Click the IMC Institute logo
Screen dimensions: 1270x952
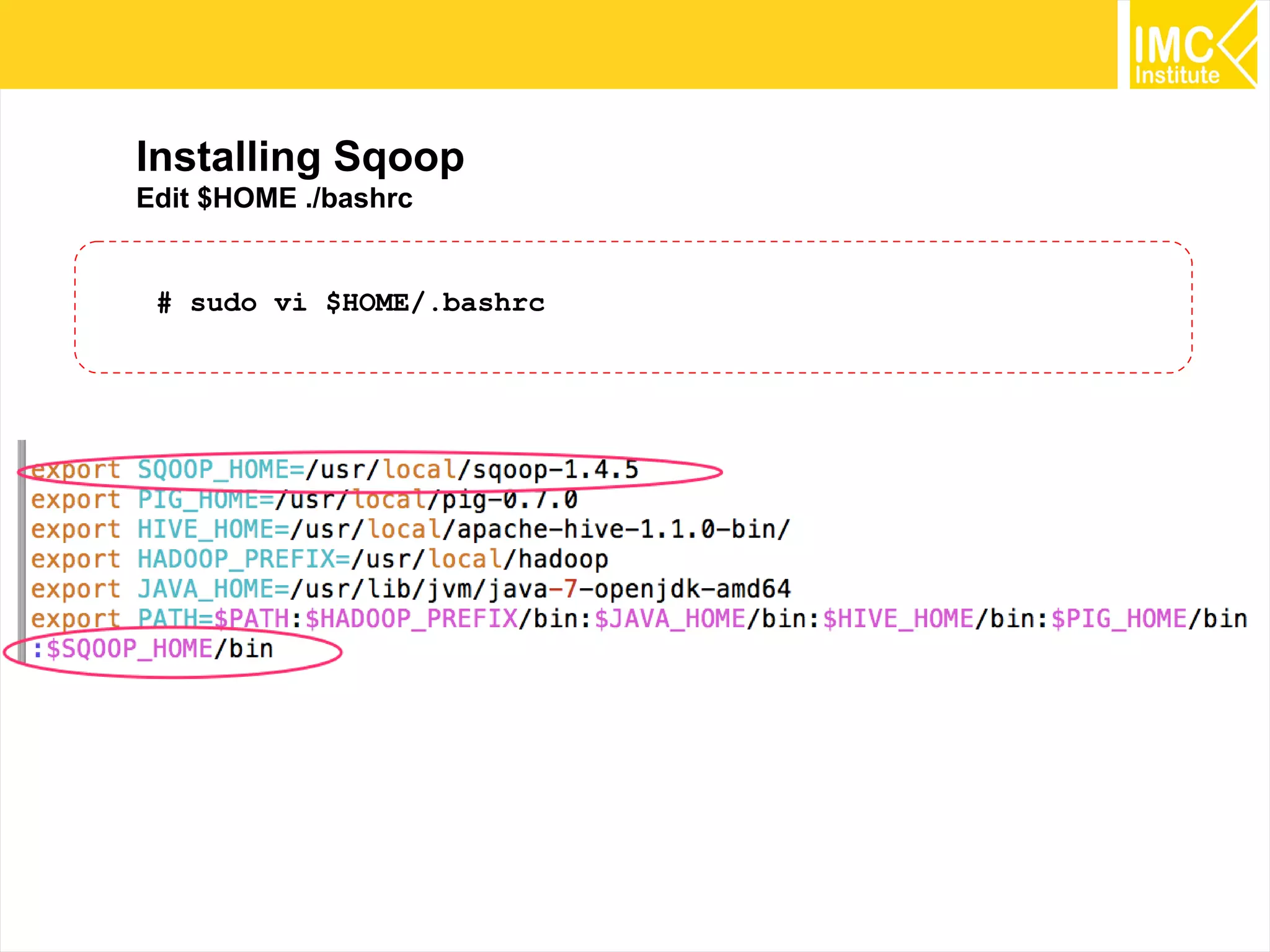(x=1193, y=45)
